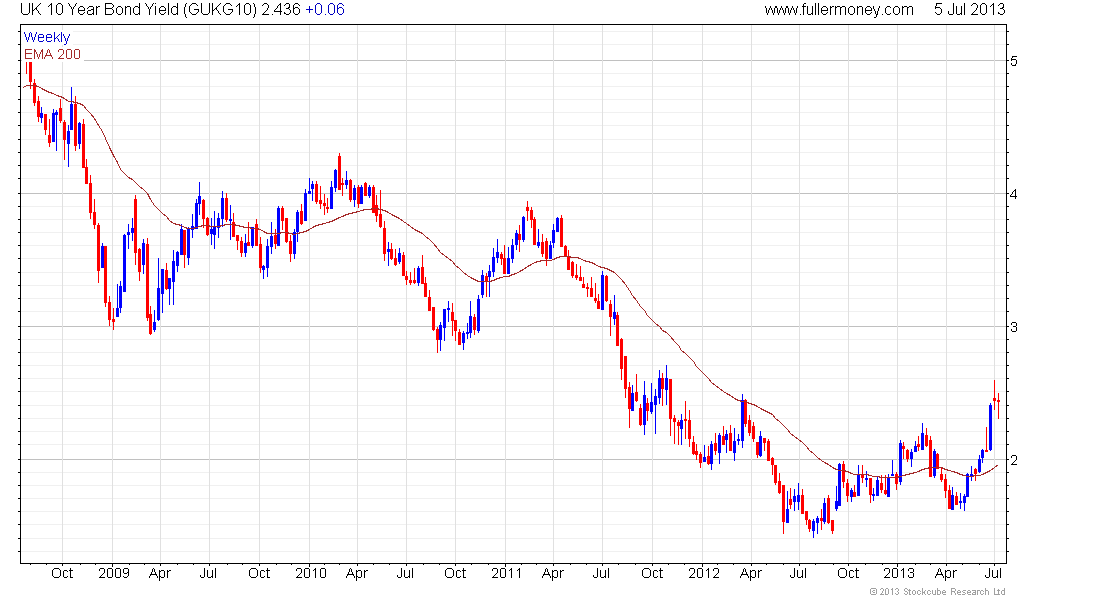
Task: Click the EMA 200 legend label
Action: (x=53, y=54)
